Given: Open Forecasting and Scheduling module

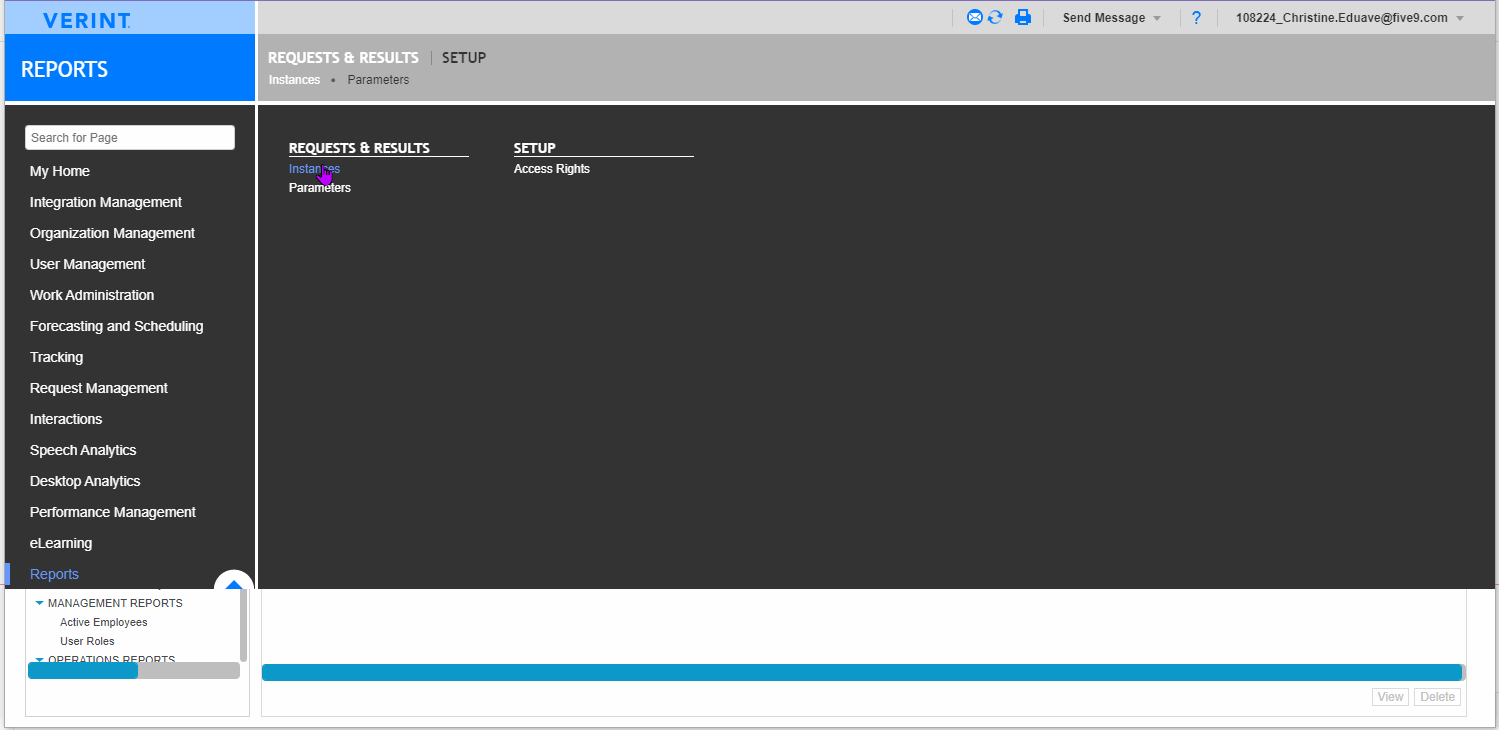Looking at the screenshot, I should click(x=116, y=326).
